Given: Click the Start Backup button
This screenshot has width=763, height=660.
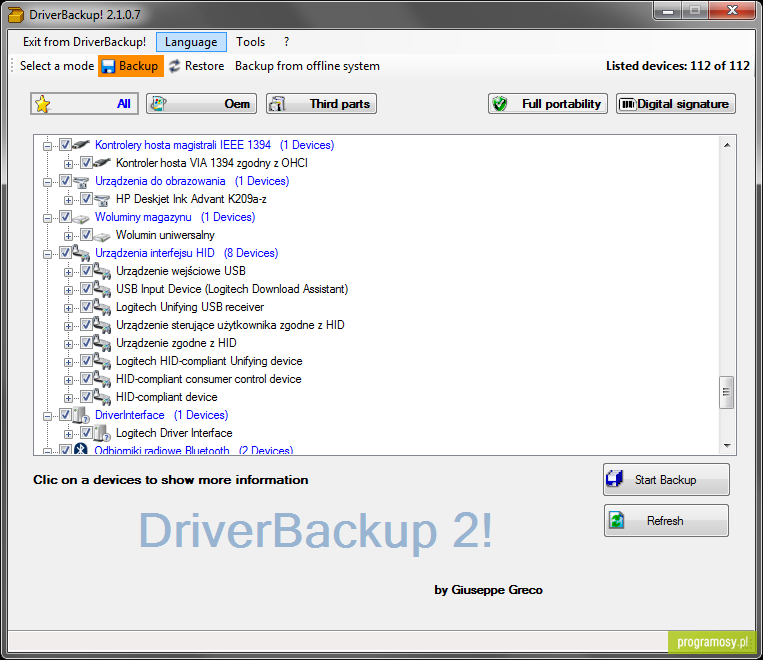Looking at the screenshot, I should pyautogui.click(x=666, y=479).
